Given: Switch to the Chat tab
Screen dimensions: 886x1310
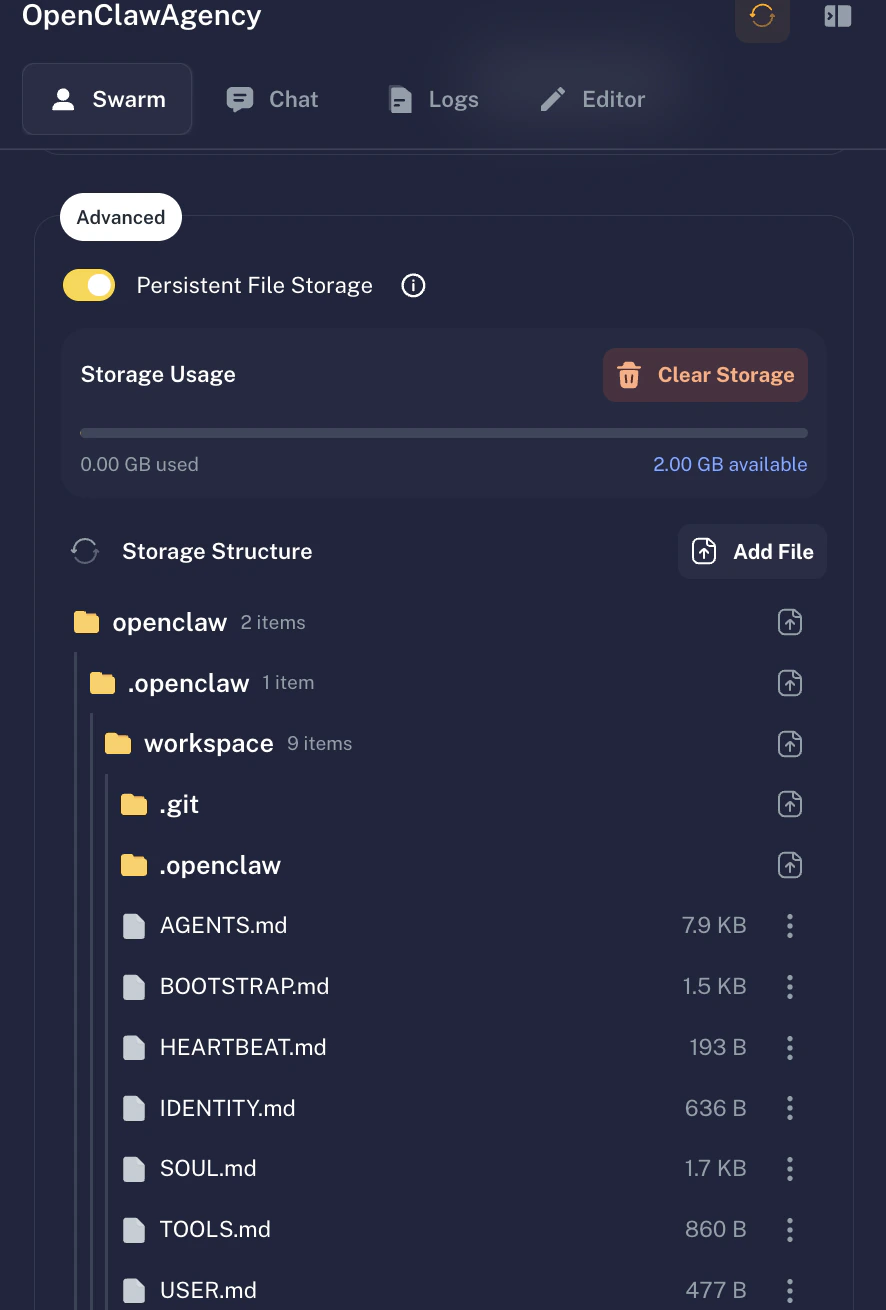Looking at the screenshot, I should (271, 99).
